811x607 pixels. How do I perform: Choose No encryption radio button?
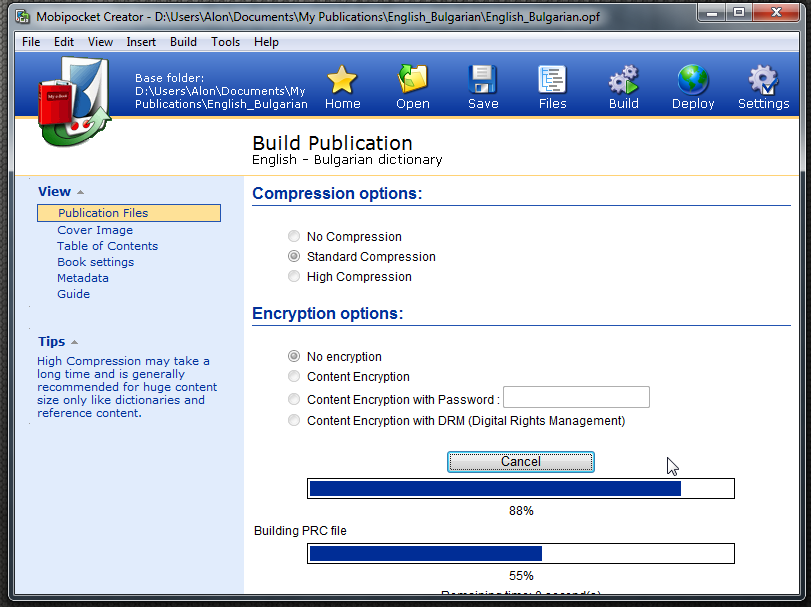pyautogui.click(x=294, y=356)
